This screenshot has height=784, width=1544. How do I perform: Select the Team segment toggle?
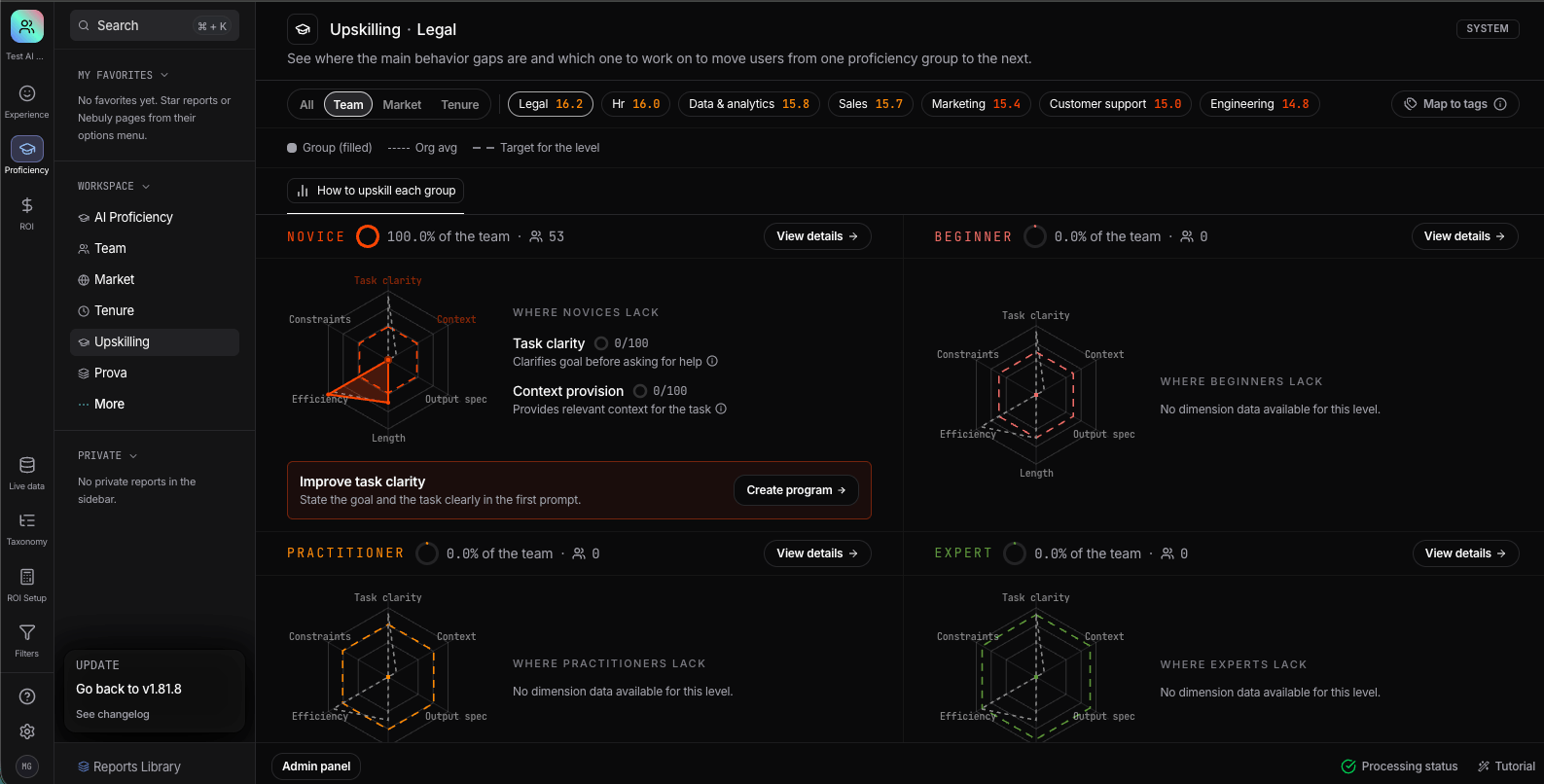click(348, 104)
